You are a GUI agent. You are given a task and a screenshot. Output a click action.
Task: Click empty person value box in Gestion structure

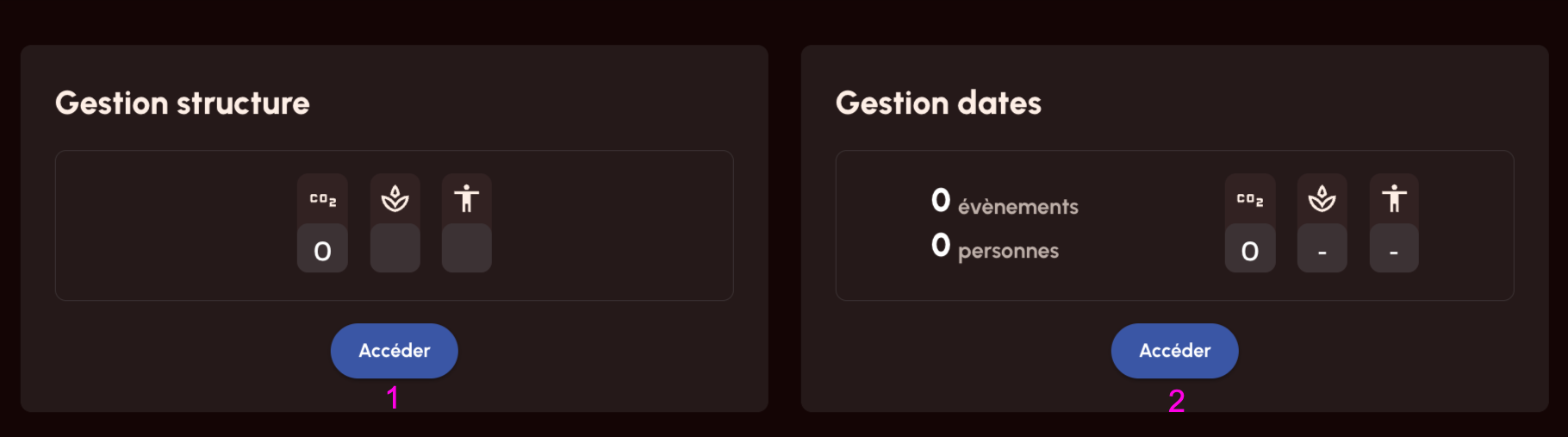click(x=466, y=249)
